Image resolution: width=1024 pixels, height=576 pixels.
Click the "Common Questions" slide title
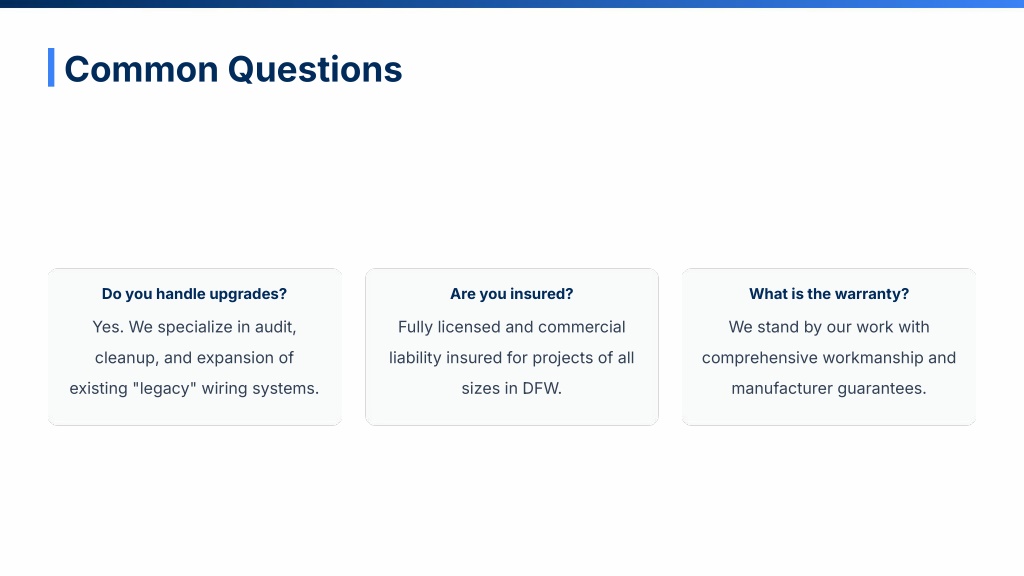(x=233, y=69)
